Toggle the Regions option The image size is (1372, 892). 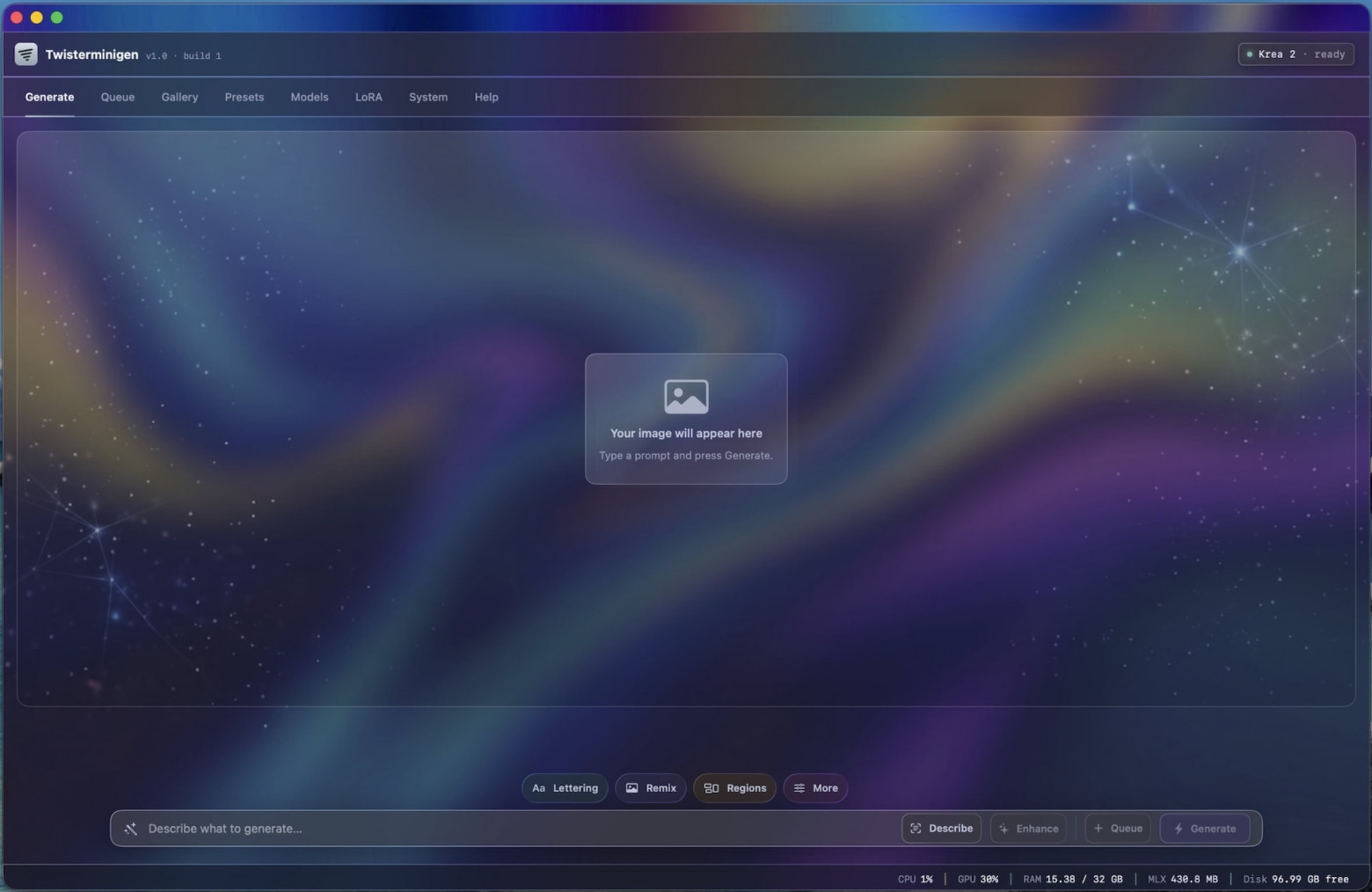click(735, 788)
